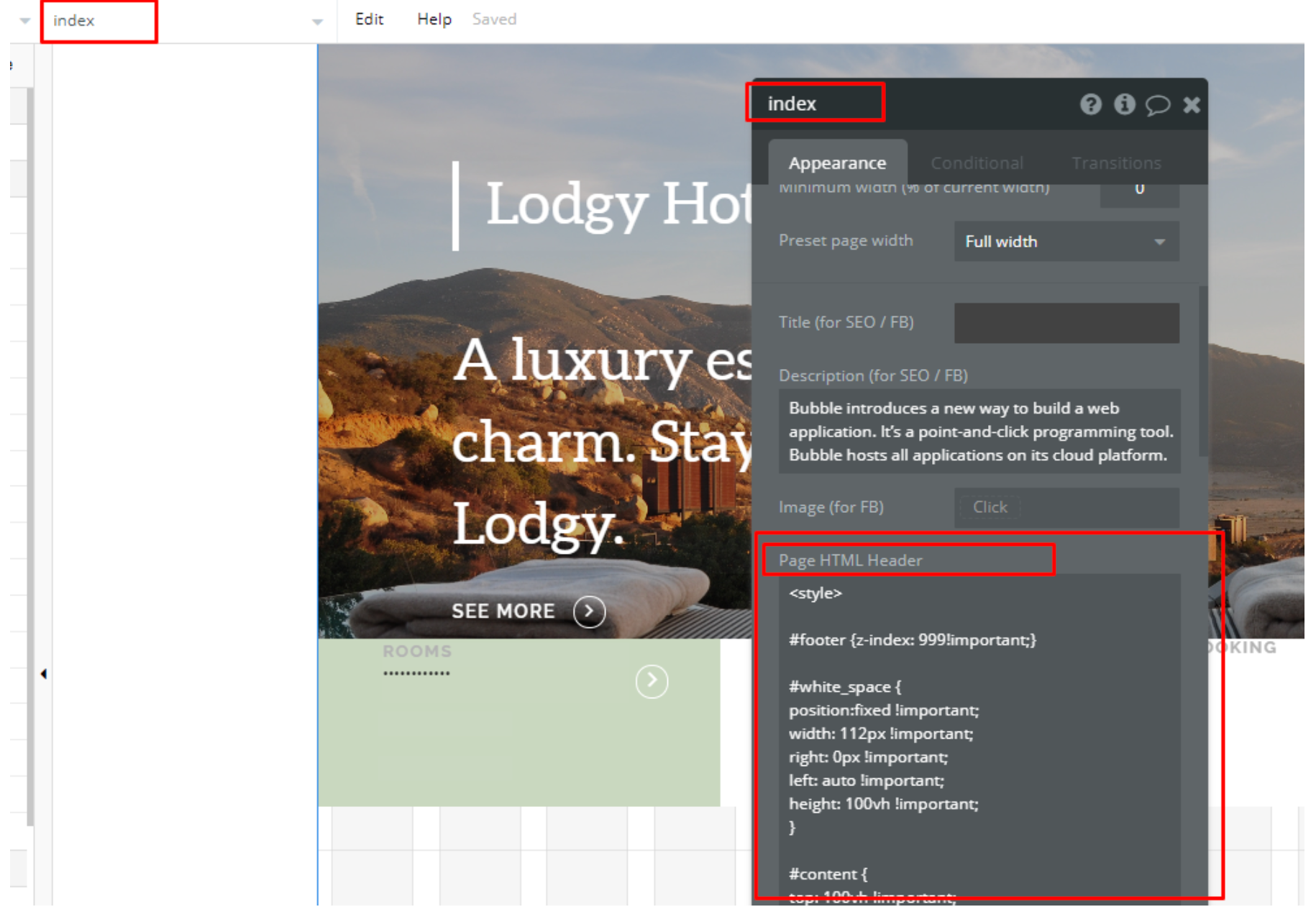Click the Rooms section arrow circle
Image resolution: width=1316 pixels, height=912 pixels.
(x=652, y=681)
